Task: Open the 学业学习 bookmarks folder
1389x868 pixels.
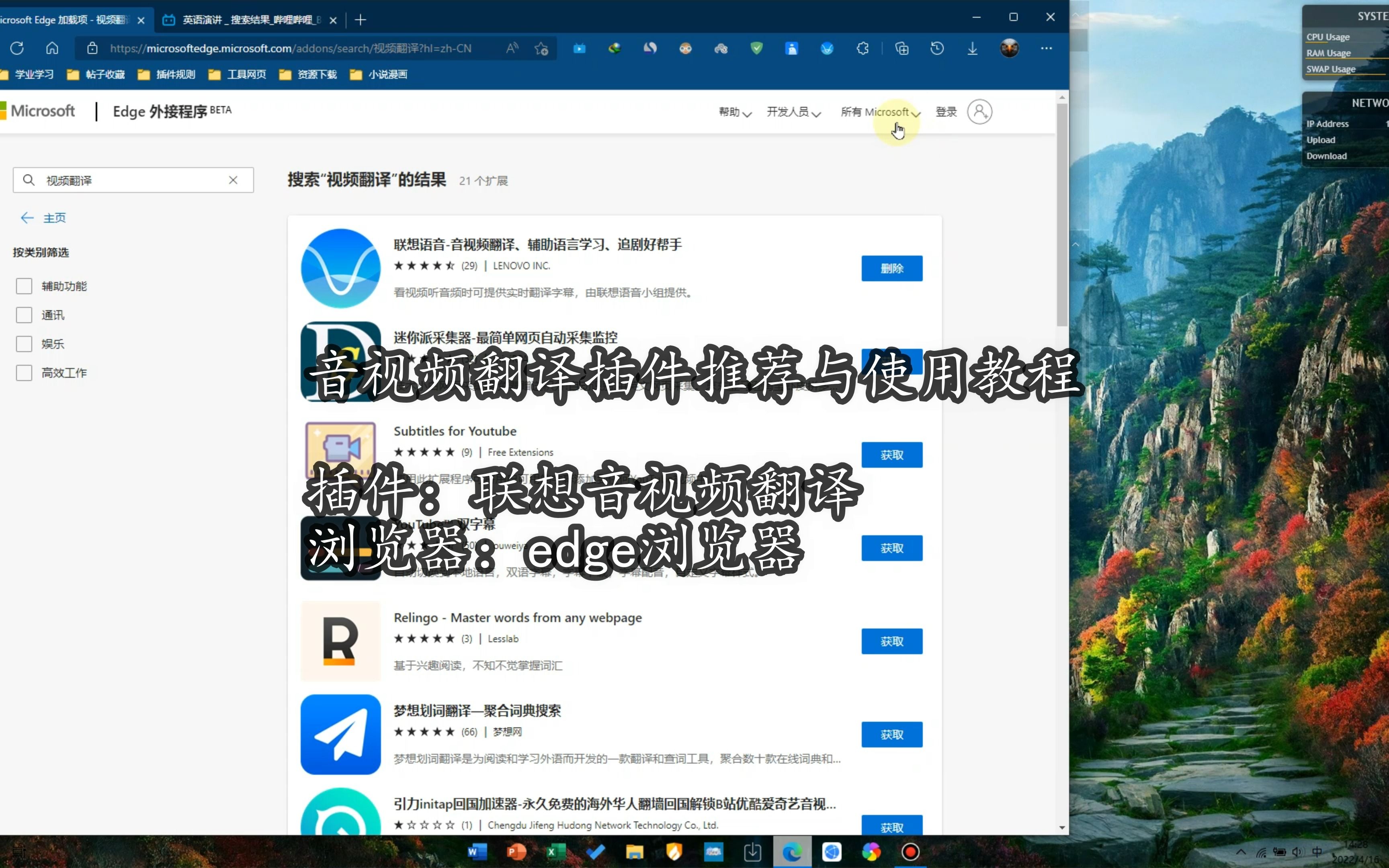Action: pos(28,74)
